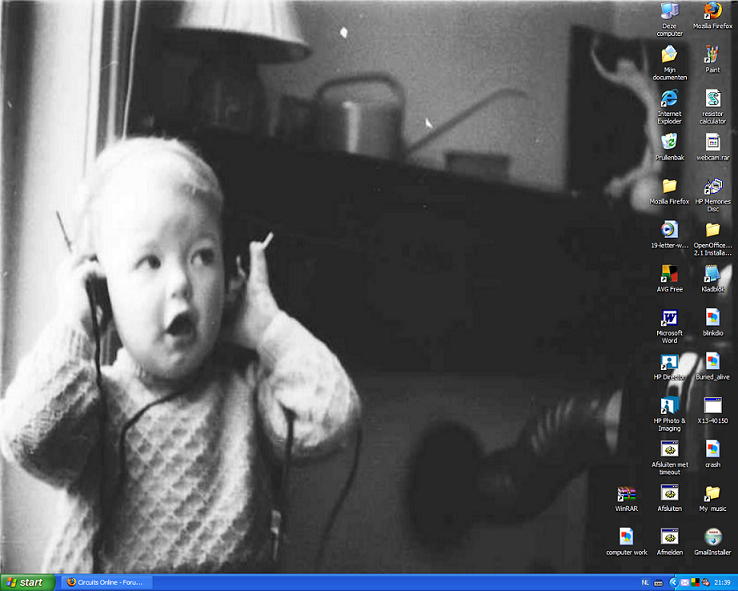Viewport: 738px width, 591px height.
Task: Select the Afsluiten met timeout shortcut
Action: pos(669,450)
